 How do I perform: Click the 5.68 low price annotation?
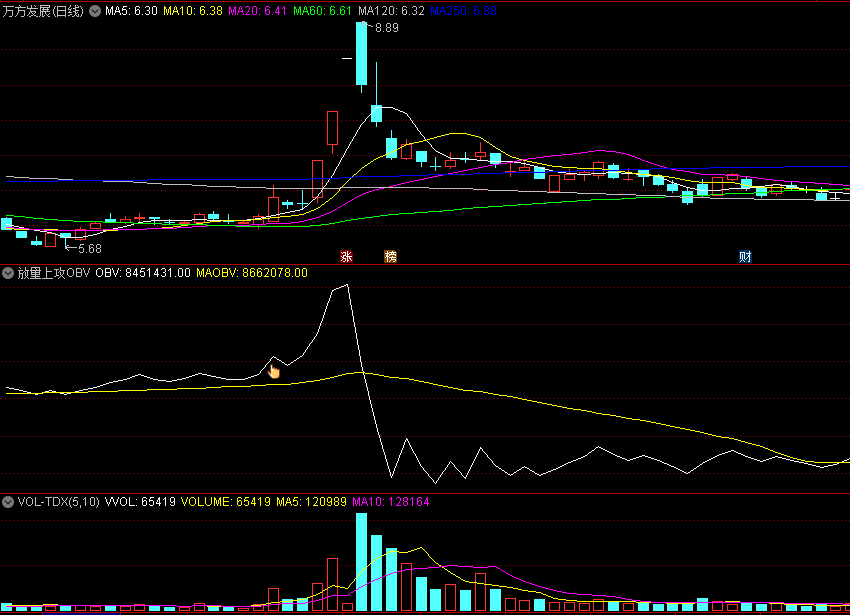pyautogui.click(x=89, y=249)
